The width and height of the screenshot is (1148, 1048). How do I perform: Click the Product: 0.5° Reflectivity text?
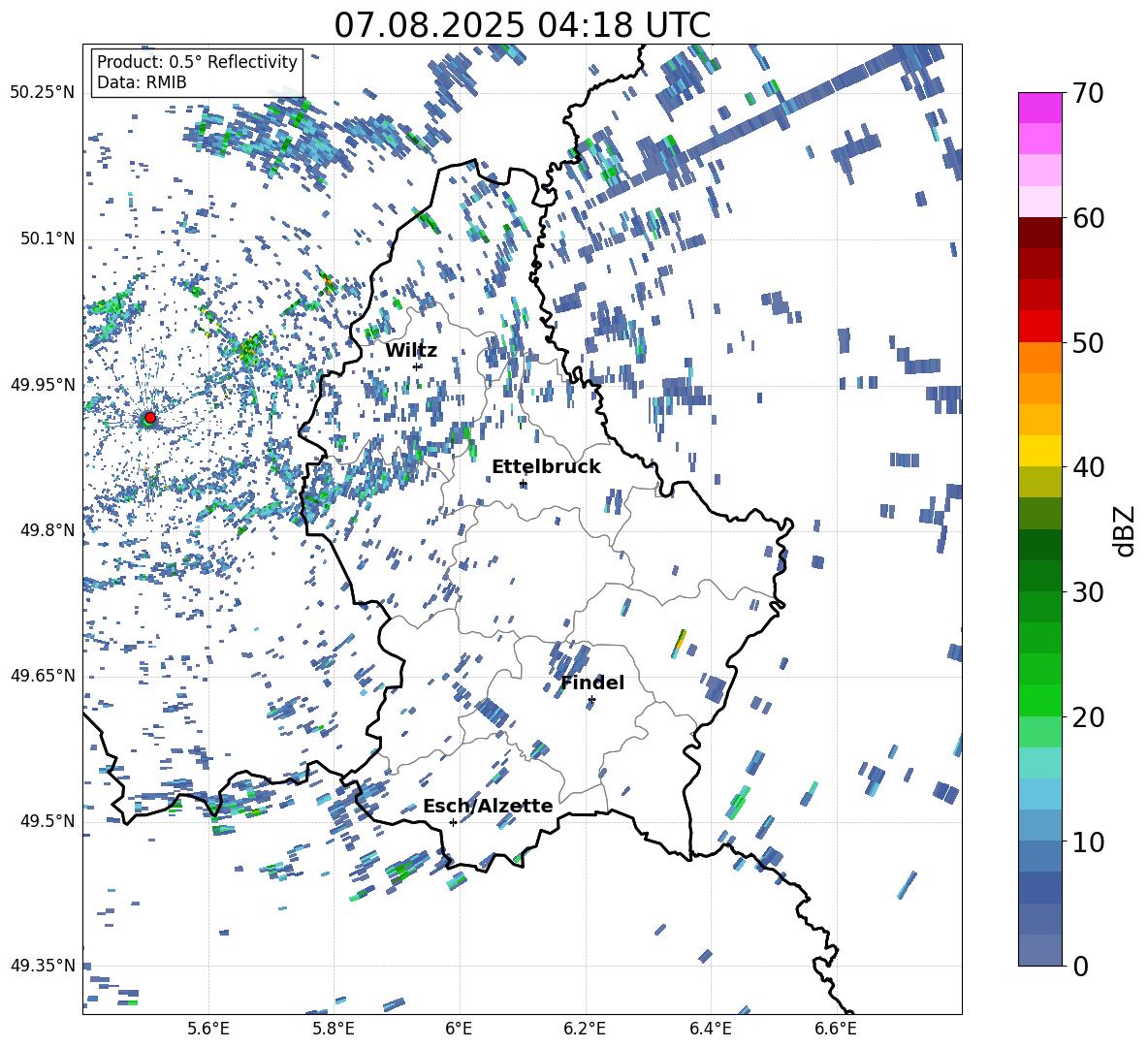[x=197, y=62]
